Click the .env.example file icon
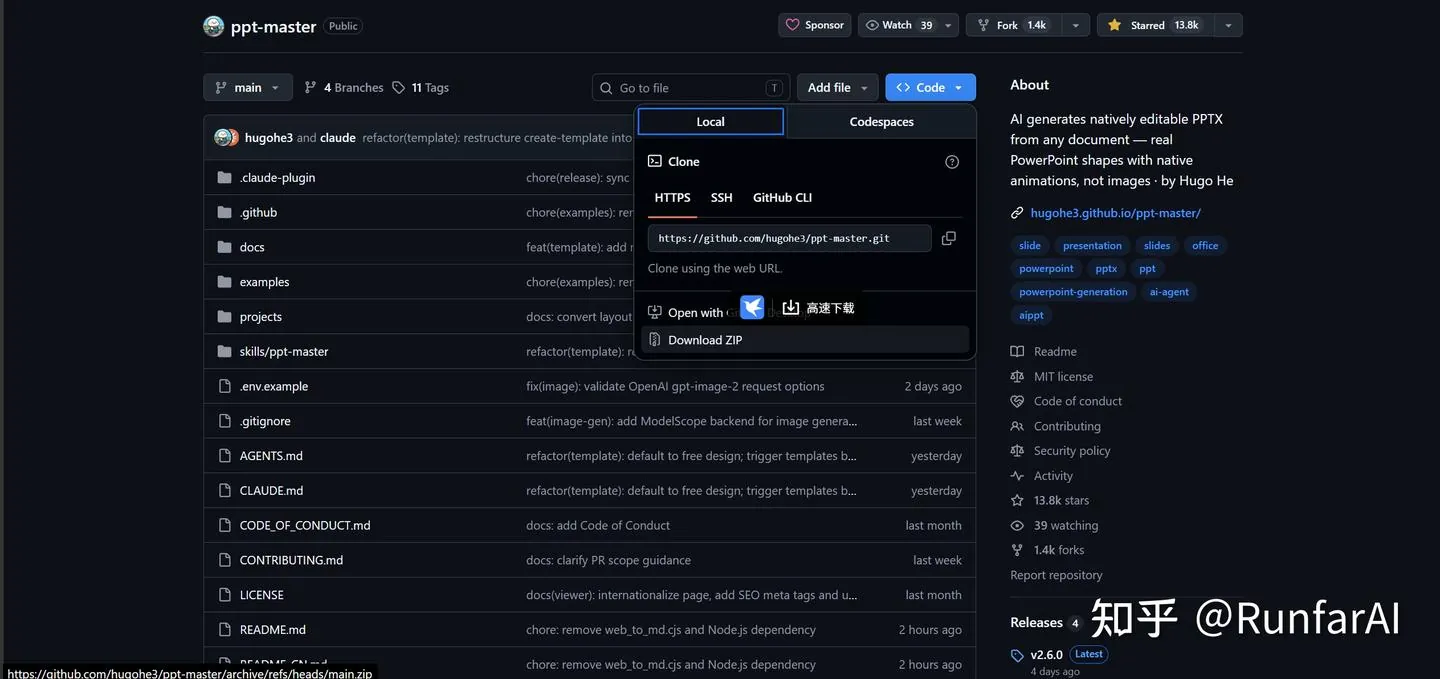The image size is (1440, 679). pos(224,386)
